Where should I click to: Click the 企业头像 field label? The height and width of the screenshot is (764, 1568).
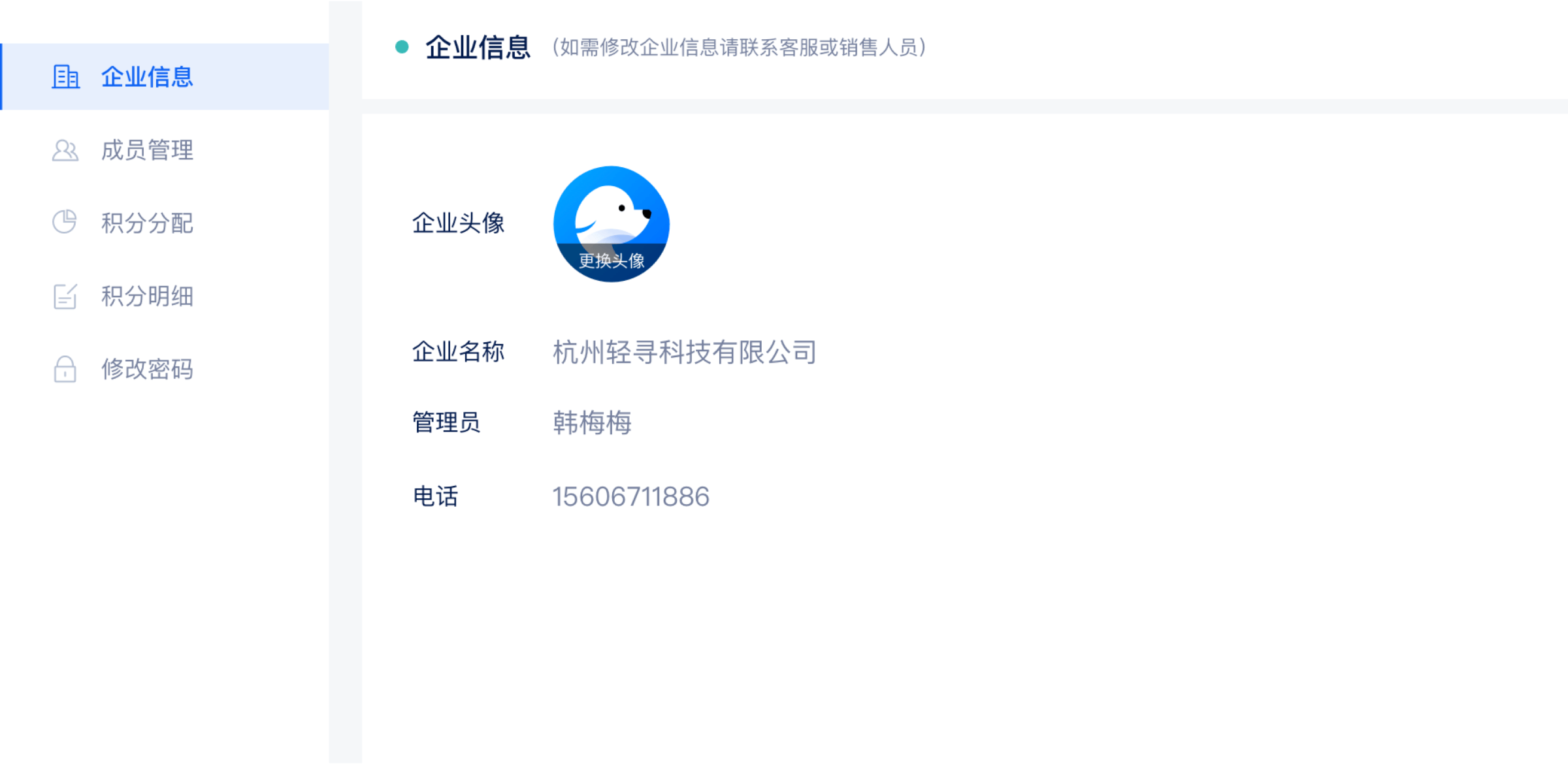tap(459, 223)
